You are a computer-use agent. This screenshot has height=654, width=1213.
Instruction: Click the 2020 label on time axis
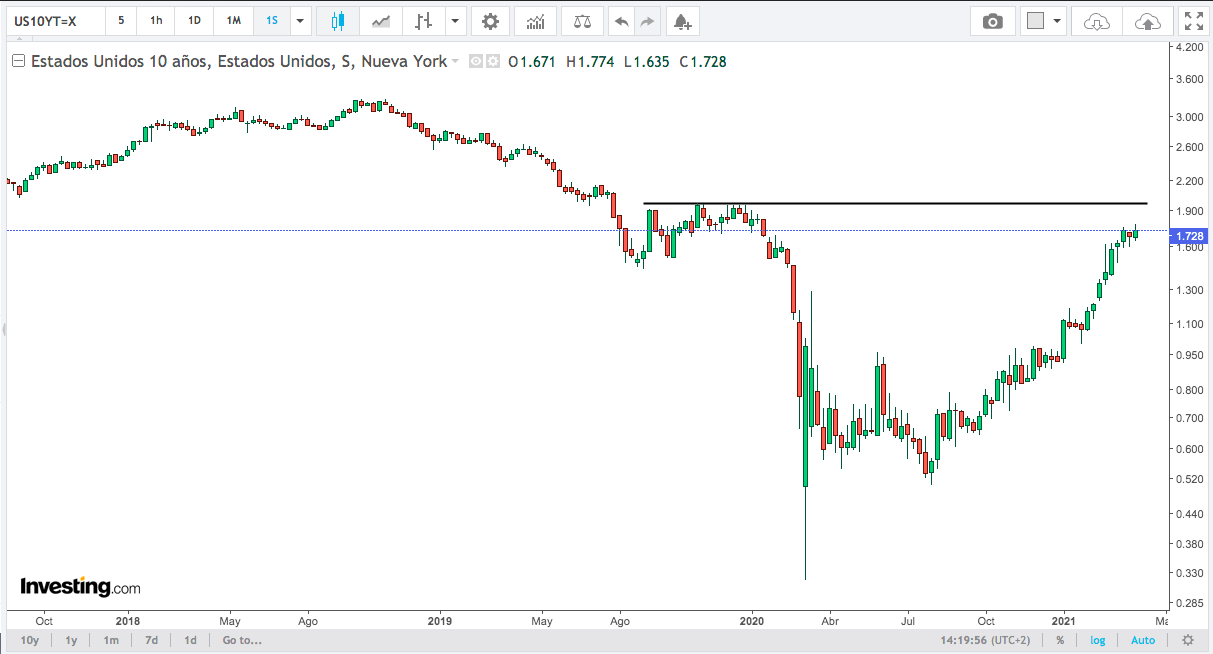point(752,620)
